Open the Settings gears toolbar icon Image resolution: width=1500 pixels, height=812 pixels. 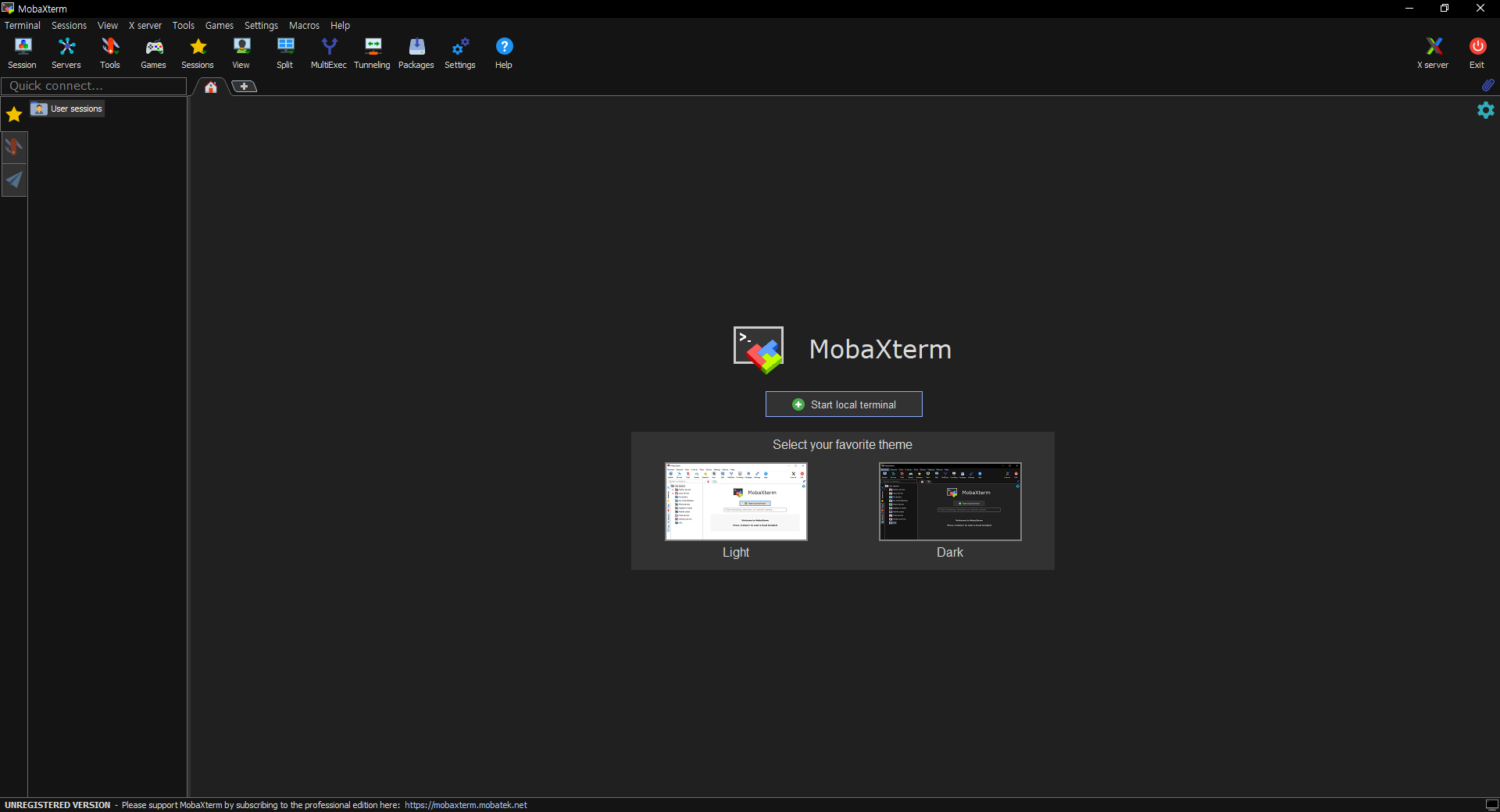tap(460, 54)
